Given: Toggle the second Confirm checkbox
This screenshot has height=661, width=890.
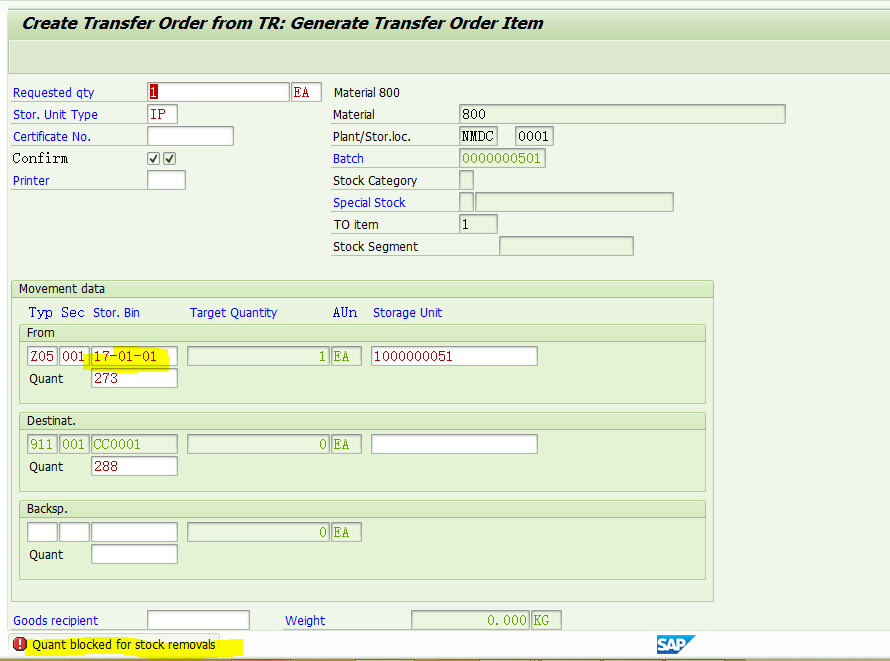Looking at the screenshot, I should 169,158.
